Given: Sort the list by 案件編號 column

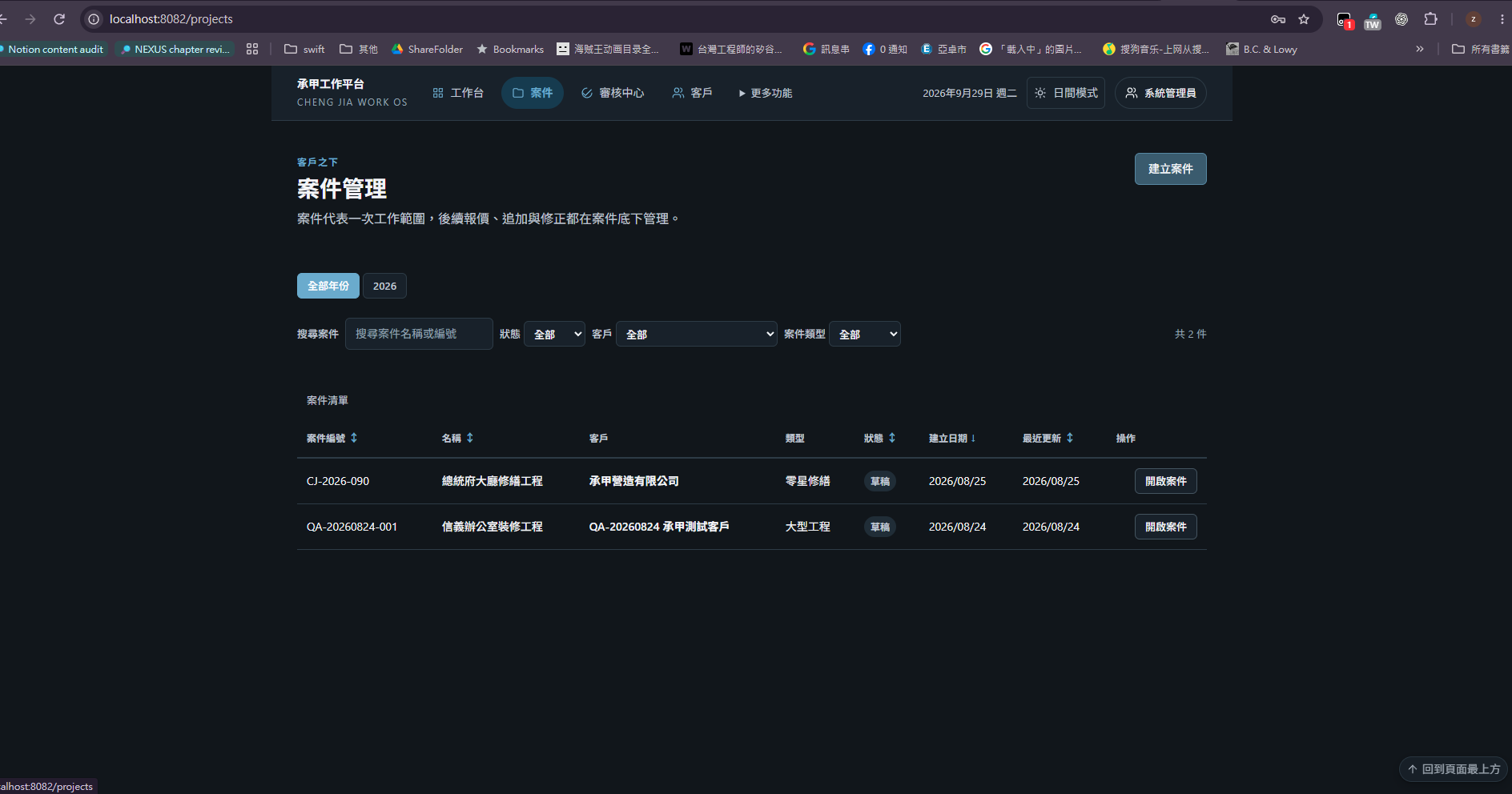Looking at the screenshot, I should click(x=332, y=438).
